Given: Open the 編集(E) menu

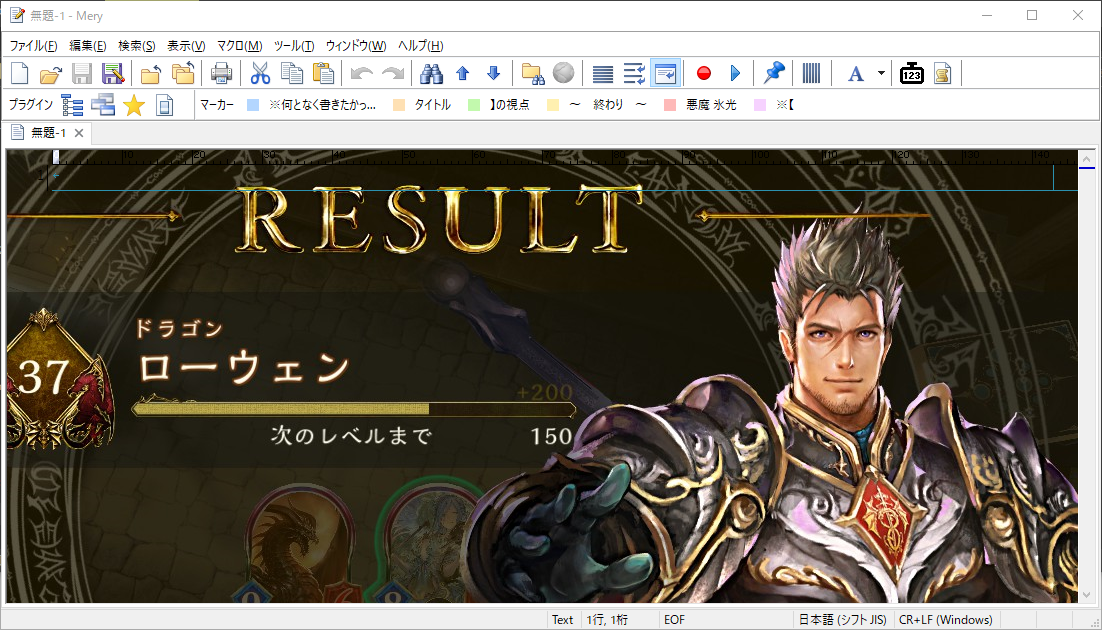Looking at the screenshot, I should coord(88,46).
